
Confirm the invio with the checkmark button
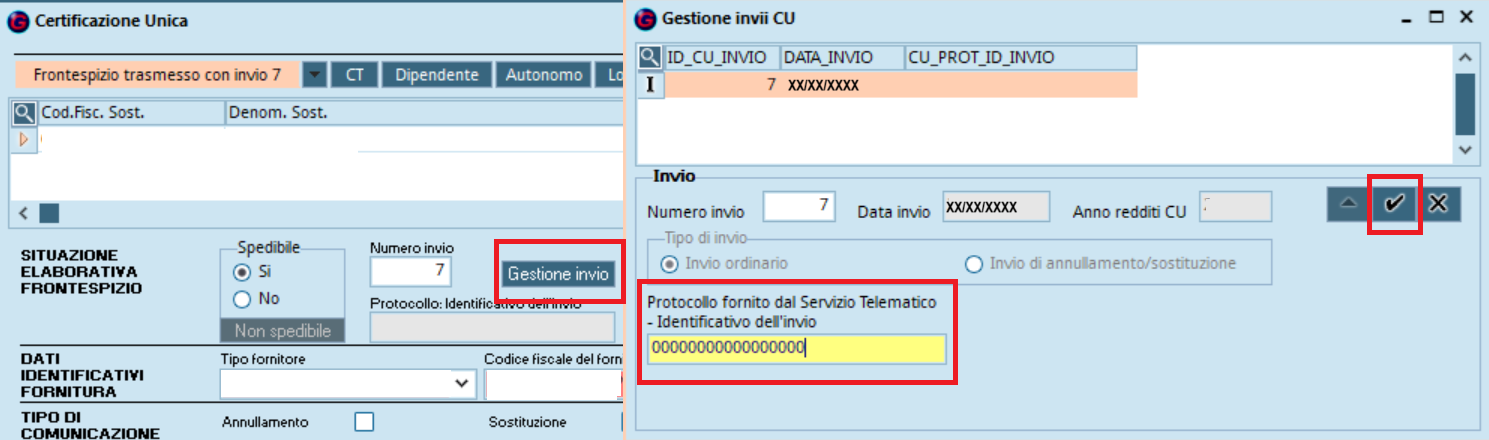click(1394, 203)
